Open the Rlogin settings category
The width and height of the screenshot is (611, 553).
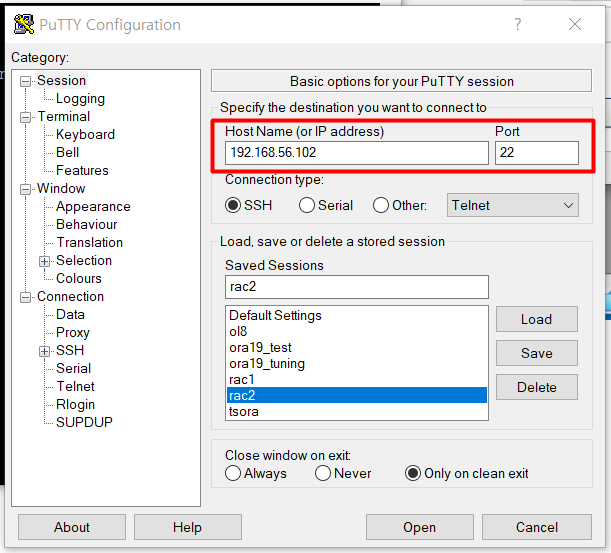pos(75,405)
